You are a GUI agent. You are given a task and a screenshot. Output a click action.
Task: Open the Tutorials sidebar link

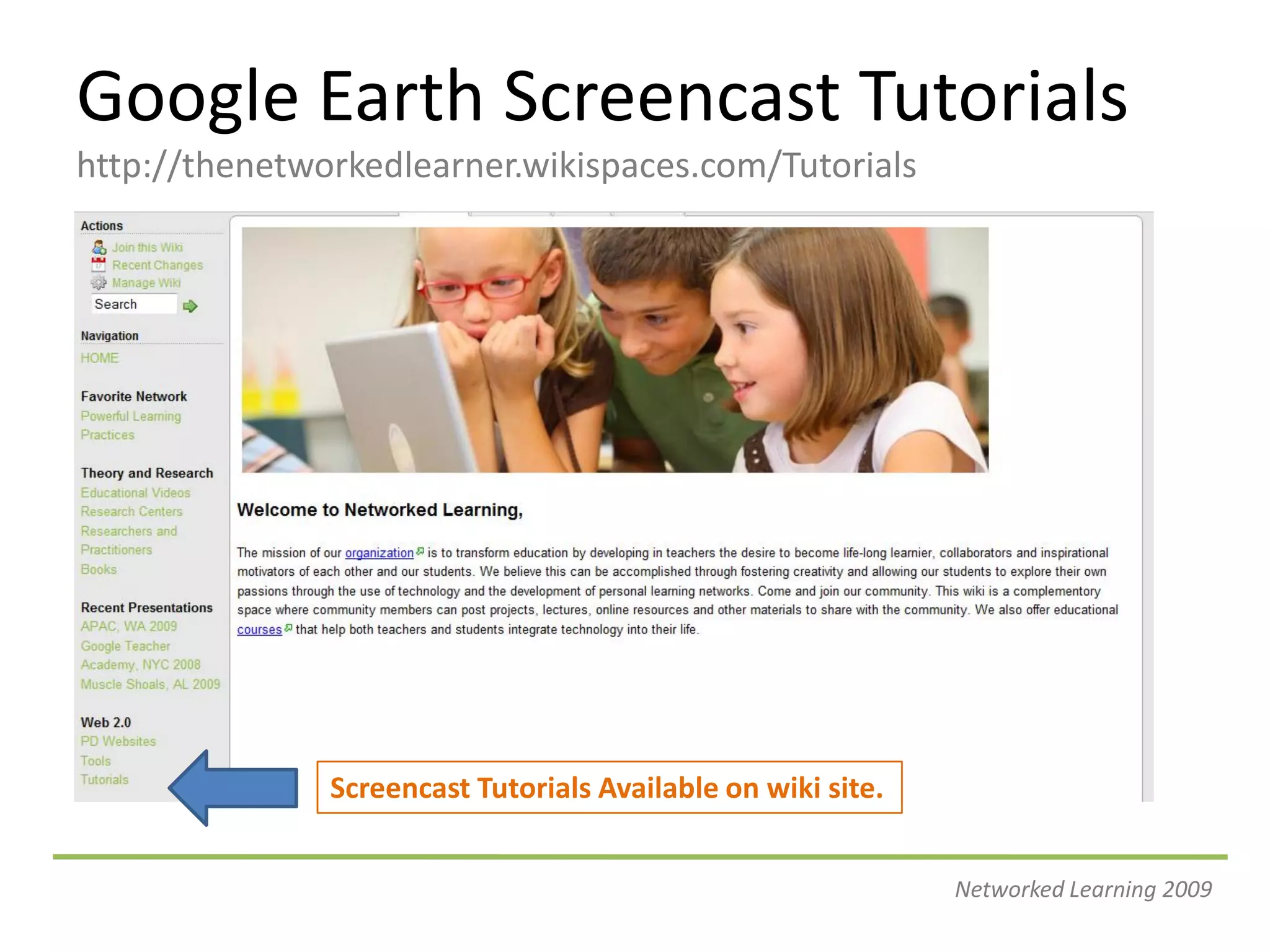[104, 780]
